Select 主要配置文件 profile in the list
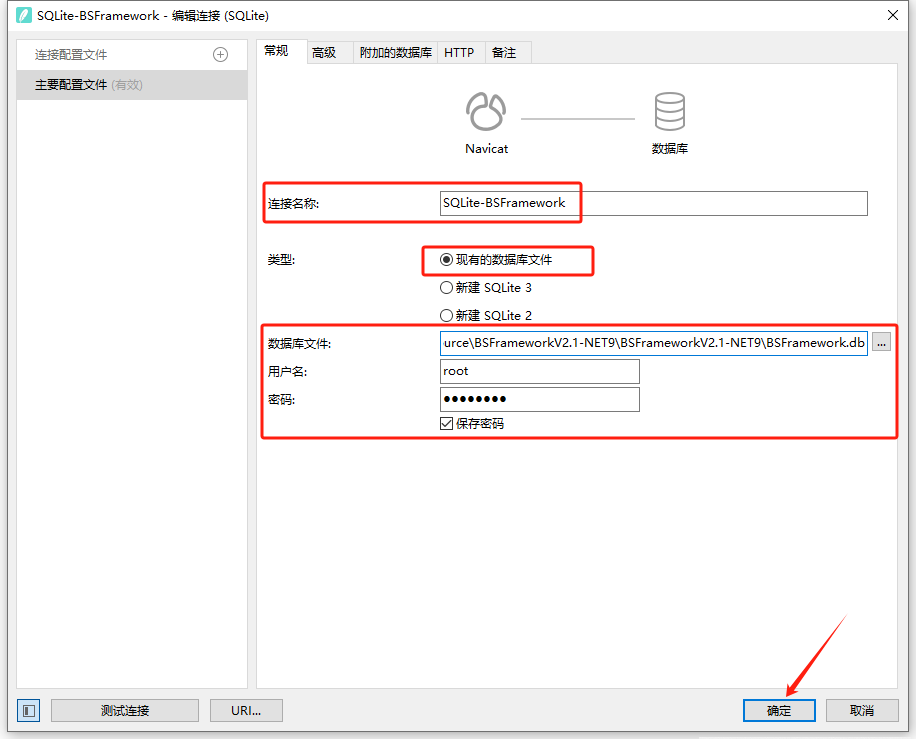Image resolution: width=916 pixels, height=739 pixels. 132,85
